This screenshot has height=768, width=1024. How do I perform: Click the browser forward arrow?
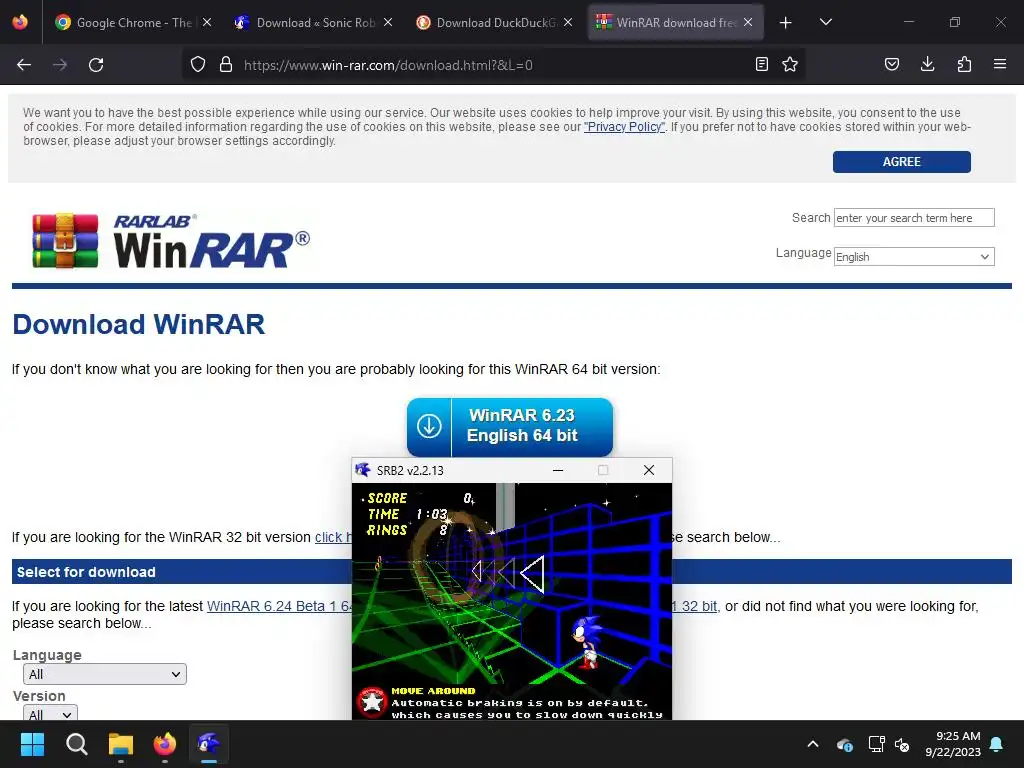tap(60, 65)
